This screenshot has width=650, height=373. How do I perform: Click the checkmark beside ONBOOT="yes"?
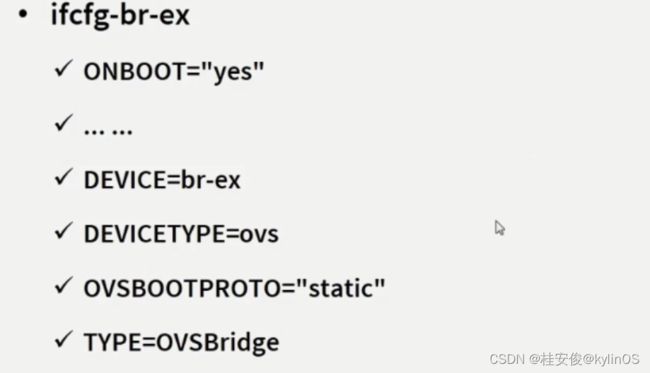pyautogui.click(x=64, y=69)
